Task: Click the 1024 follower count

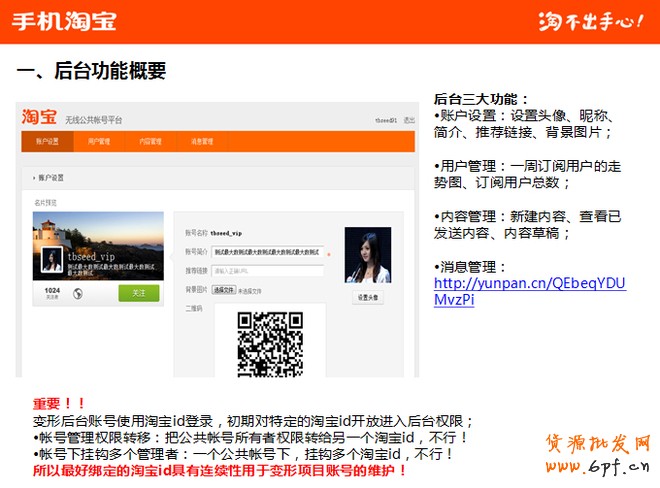Action: point(52,290)
